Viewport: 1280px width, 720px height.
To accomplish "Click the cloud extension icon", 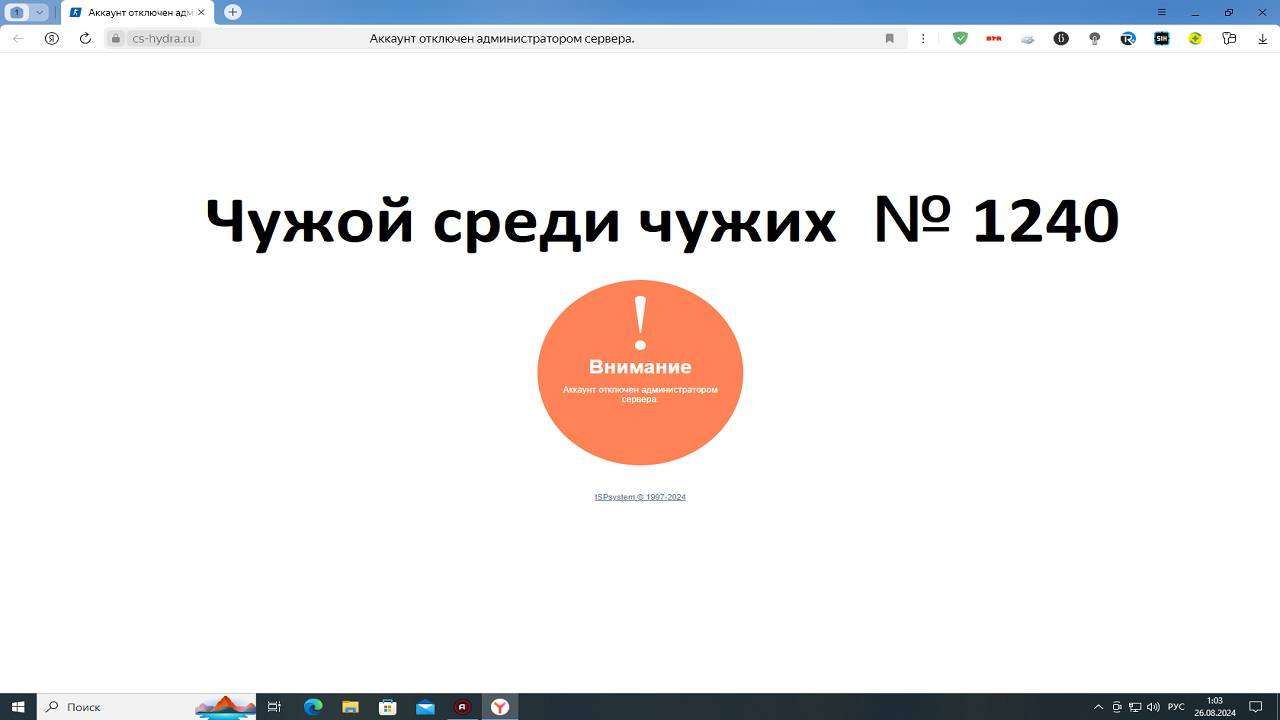I will coord(1027,38).
